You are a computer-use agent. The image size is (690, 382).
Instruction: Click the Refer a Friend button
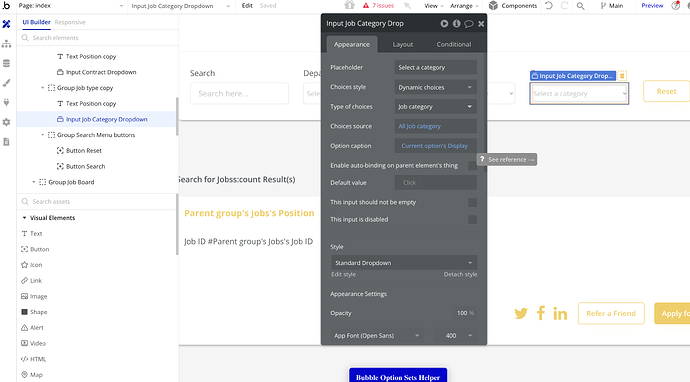pyautogui.click(x=611, y=313)
